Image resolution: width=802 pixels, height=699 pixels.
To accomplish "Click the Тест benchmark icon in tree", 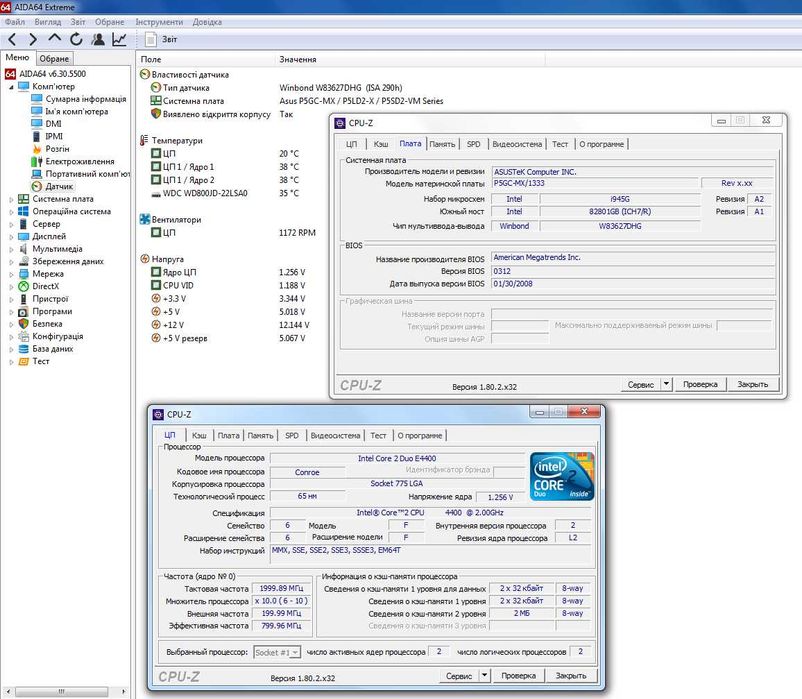I will (23, 362).
